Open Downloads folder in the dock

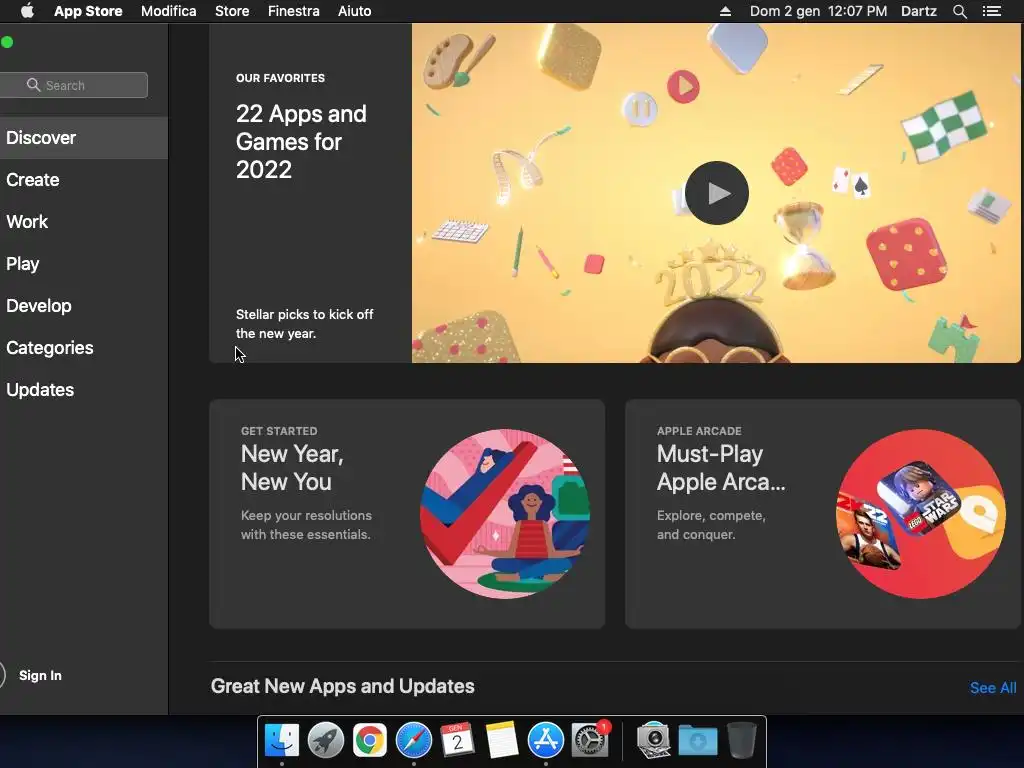pyautogui.click(x=697, y=741)
